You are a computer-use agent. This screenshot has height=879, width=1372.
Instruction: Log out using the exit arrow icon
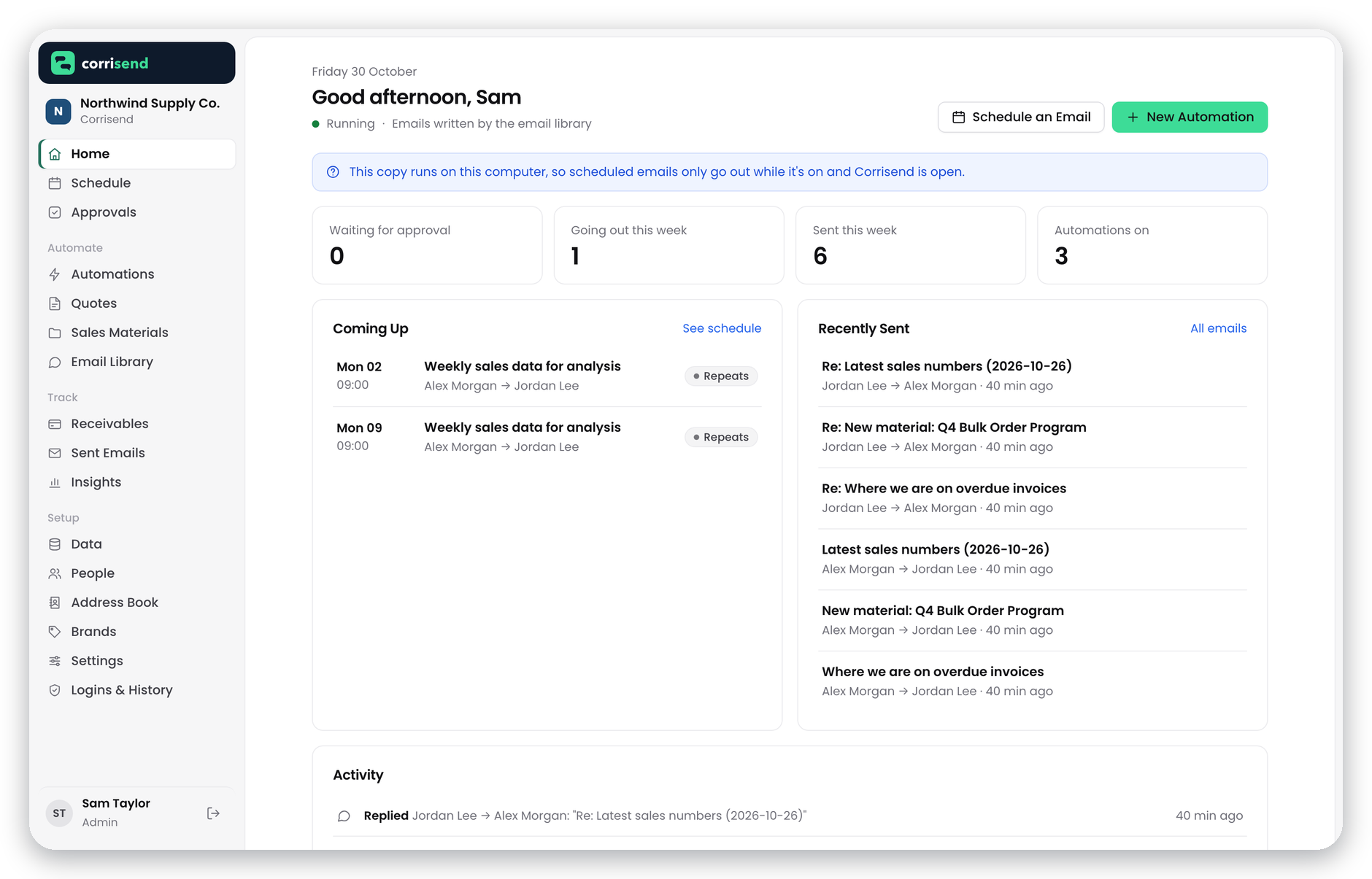[x=213, y=813]
